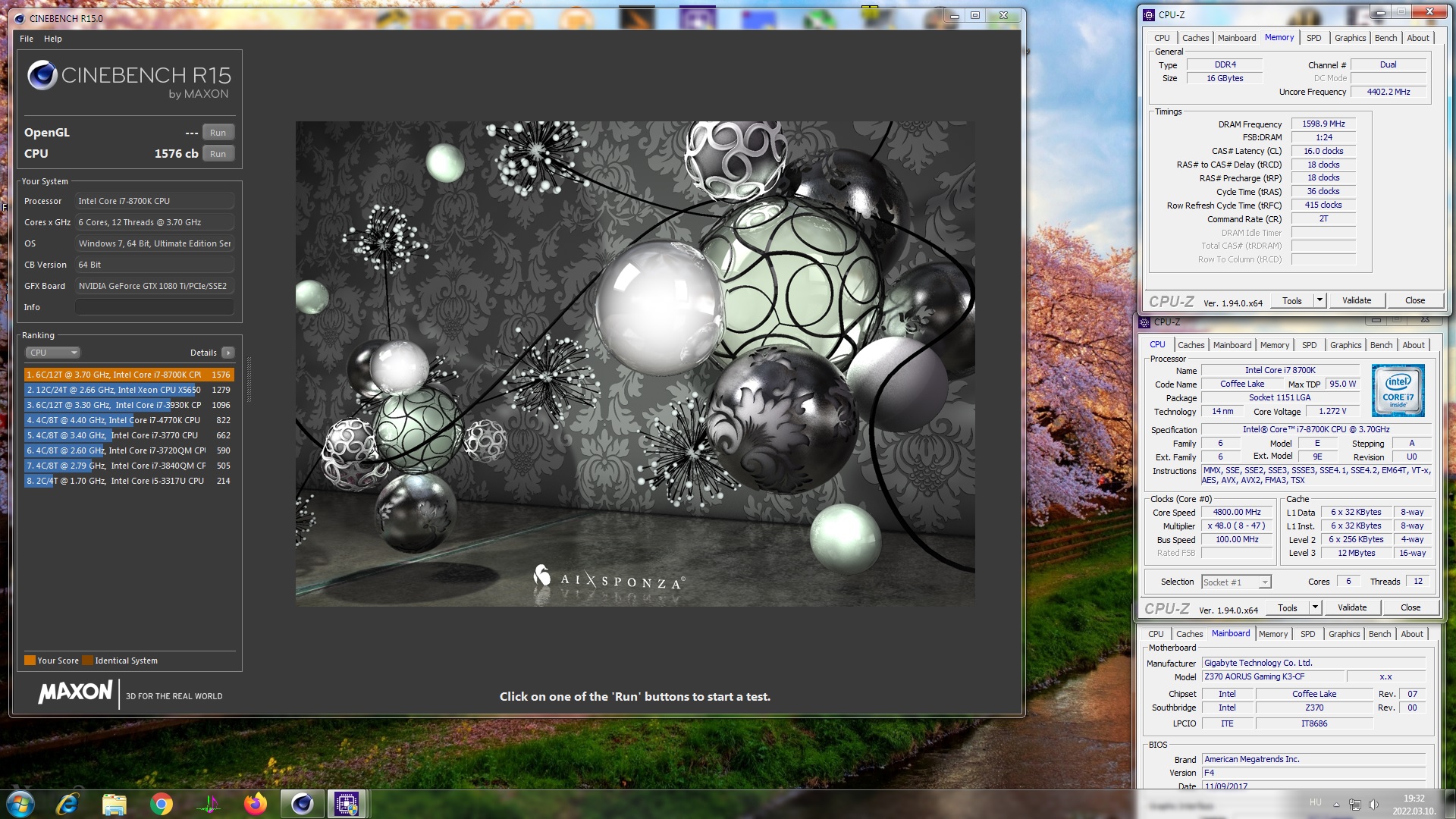Switch to CPU-Z taskbar icon
This screenshot has width=1456, height=819.
point(347,804)
